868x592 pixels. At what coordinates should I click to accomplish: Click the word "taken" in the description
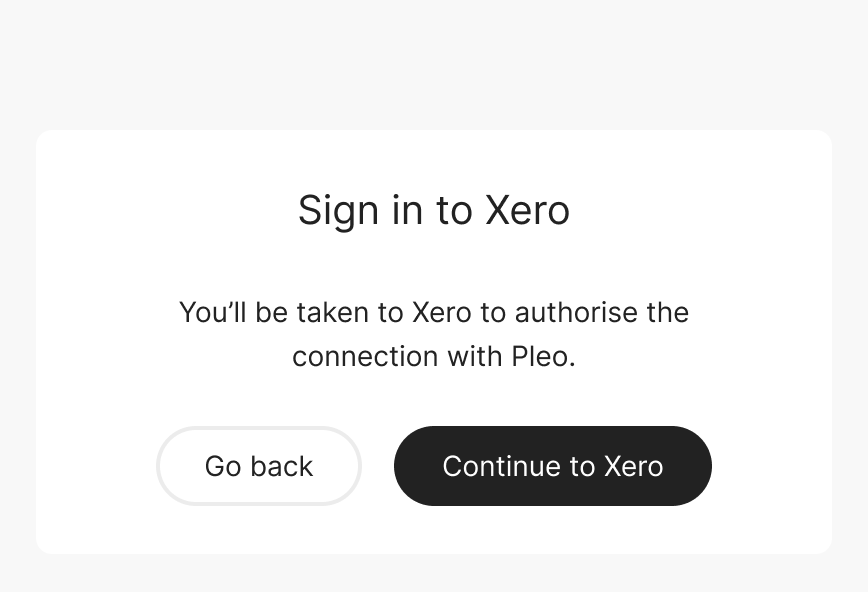335,312
